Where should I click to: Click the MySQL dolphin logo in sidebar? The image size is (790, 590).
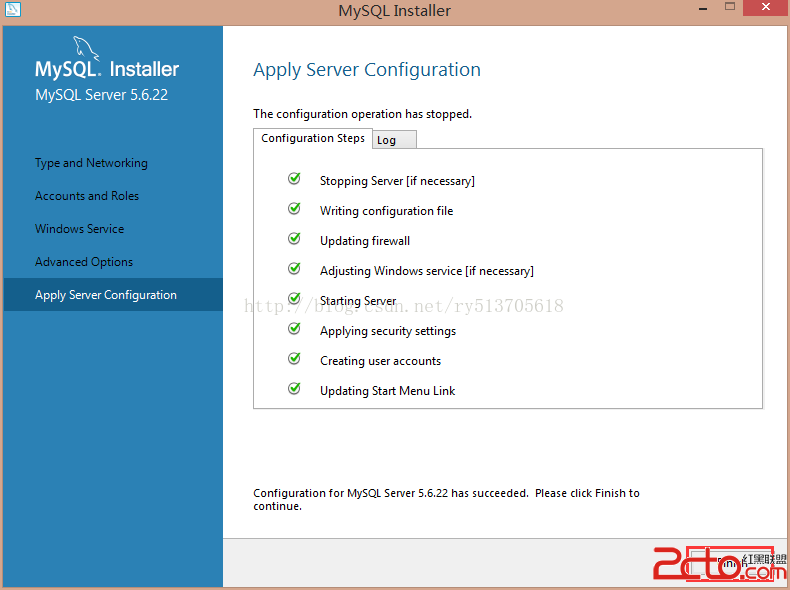coord(86,48)
